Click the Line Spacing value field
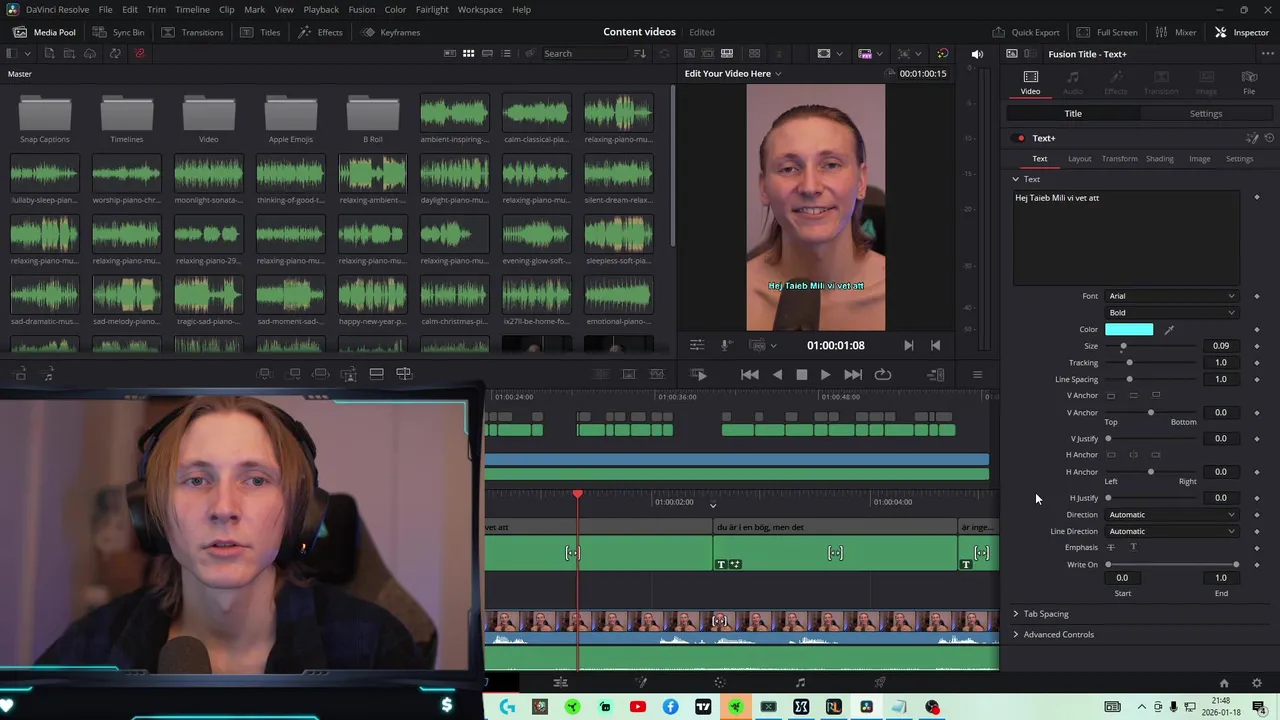Viewport: 1280px width, 720px height. point(1221,379)
